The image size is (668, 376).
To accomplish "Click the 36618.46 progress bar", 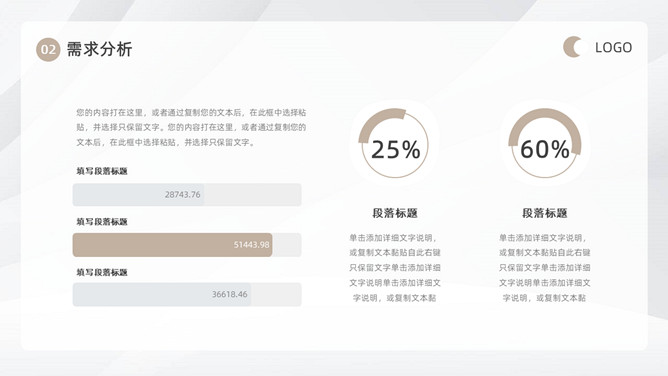I will click(x=187, y=294).
